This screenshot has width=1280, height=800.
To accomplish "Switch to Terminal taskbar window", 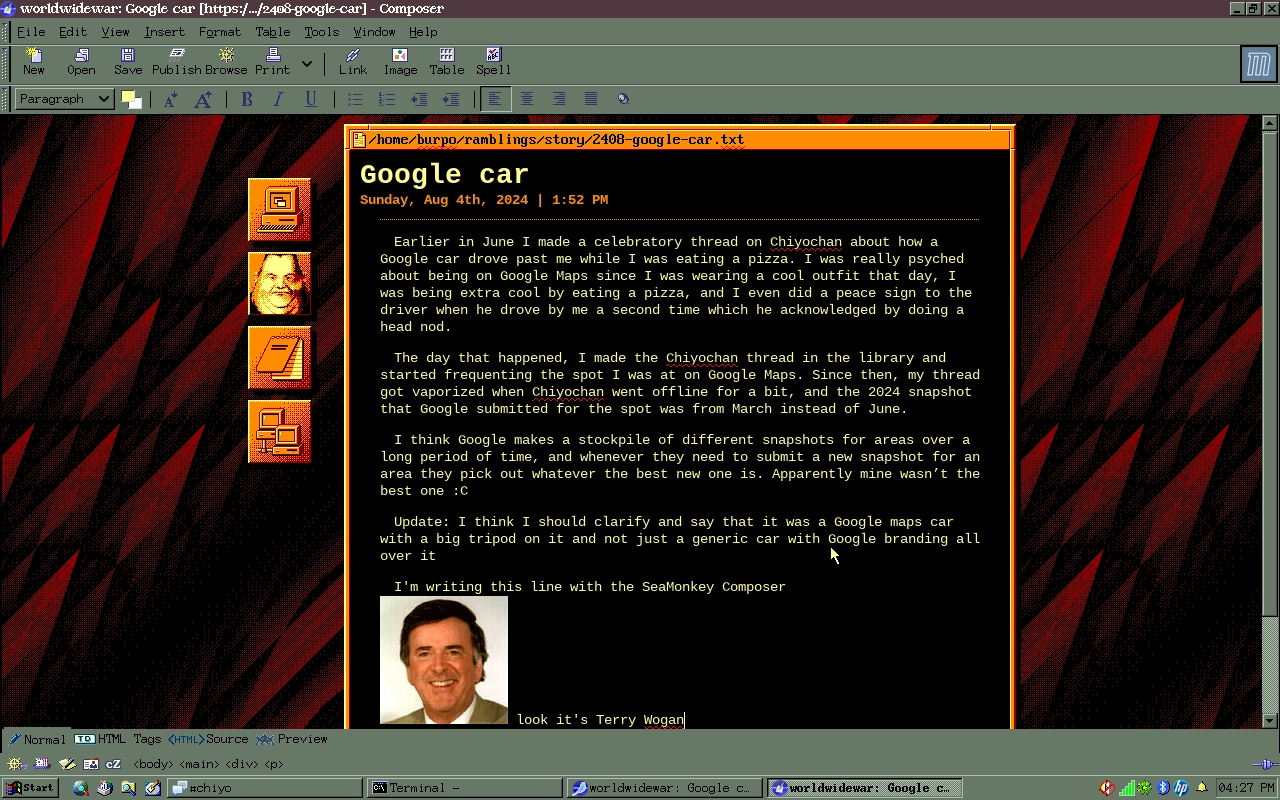I will (x=464, y=788).
